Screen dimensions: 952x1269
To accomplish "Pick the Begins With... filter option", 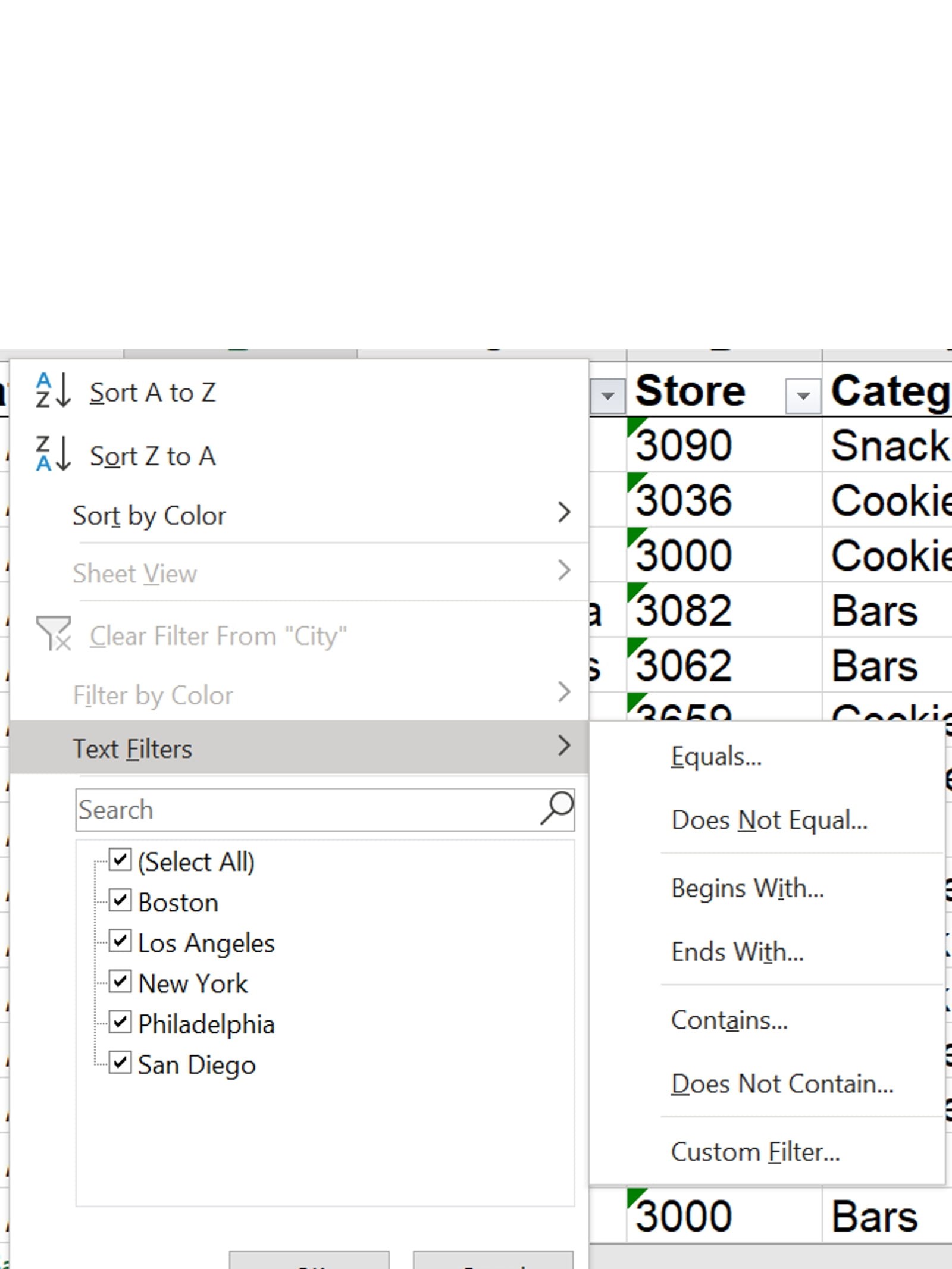I will pyautogui.click(x=747, y=888).
